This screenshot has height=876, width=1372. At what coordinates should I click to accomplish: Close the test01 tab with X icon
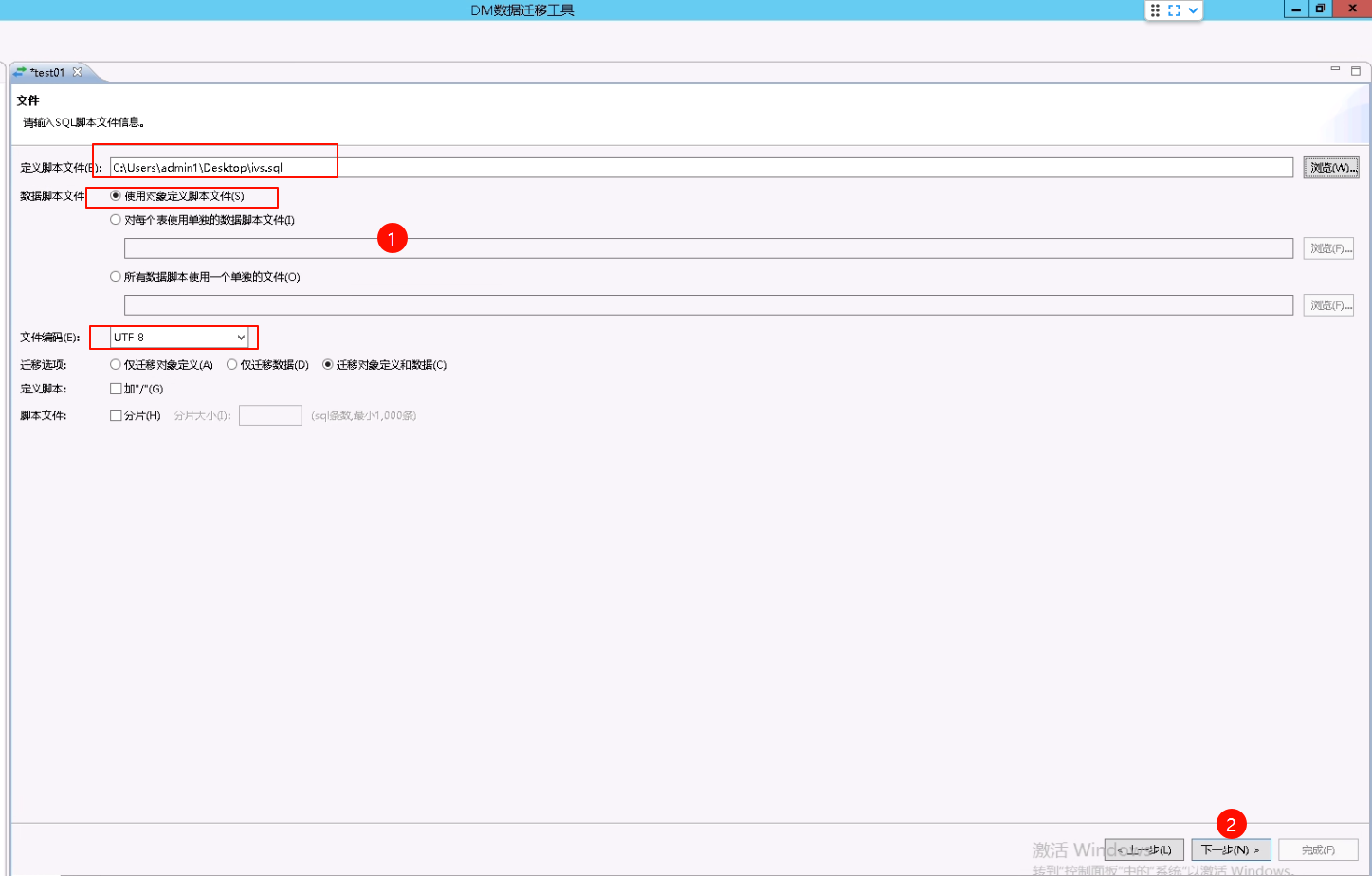78,72
